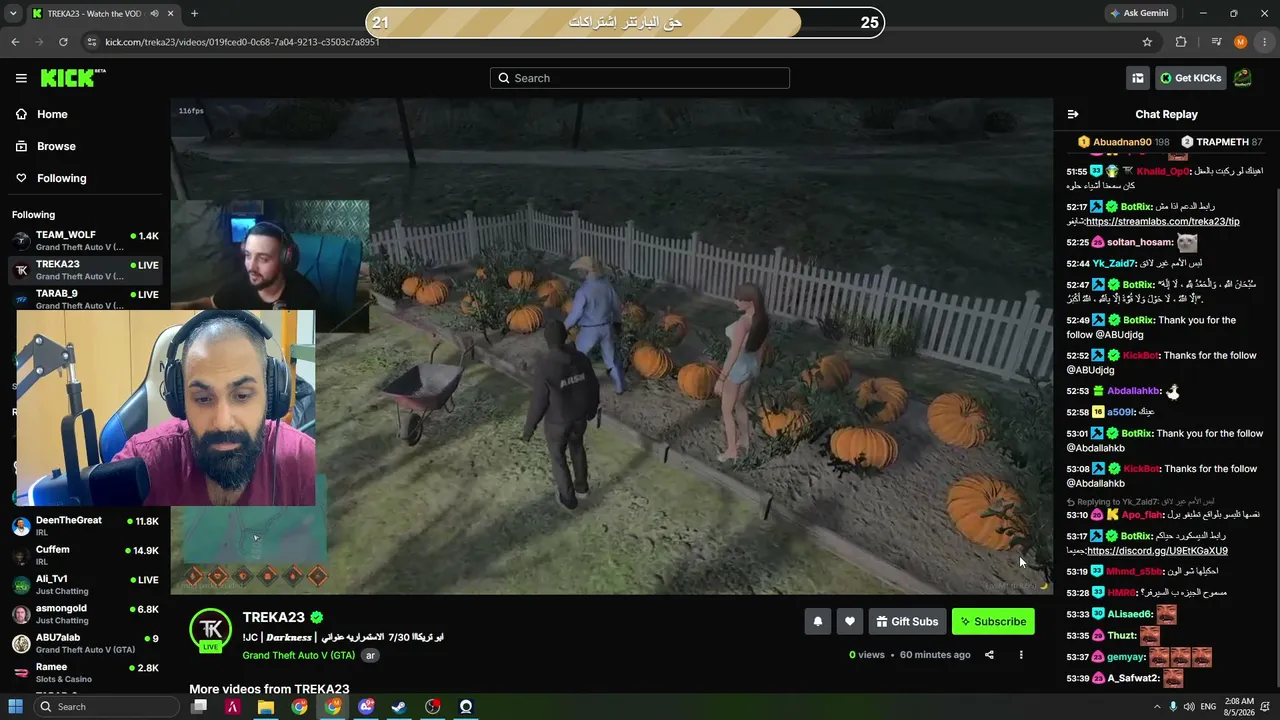Open Chrome profile avatar

[x=1241, y=42]
